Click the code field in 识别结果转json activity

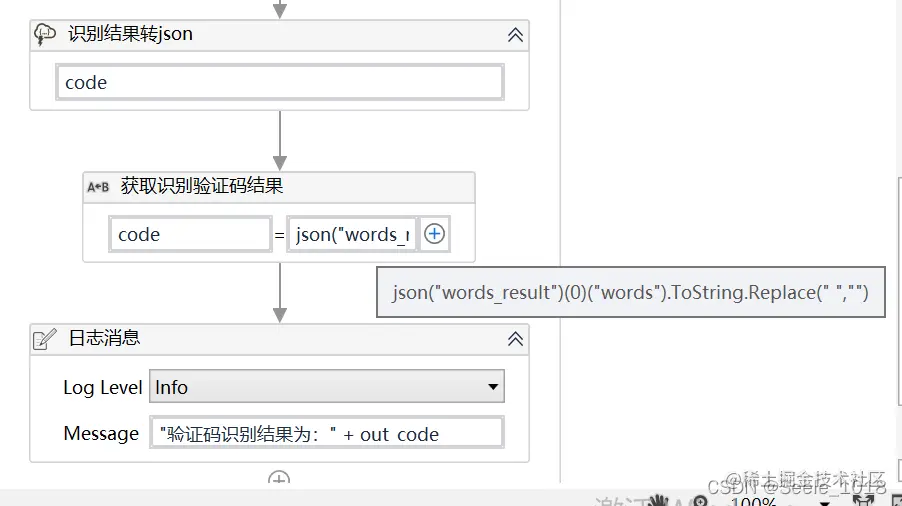[280, 82]
